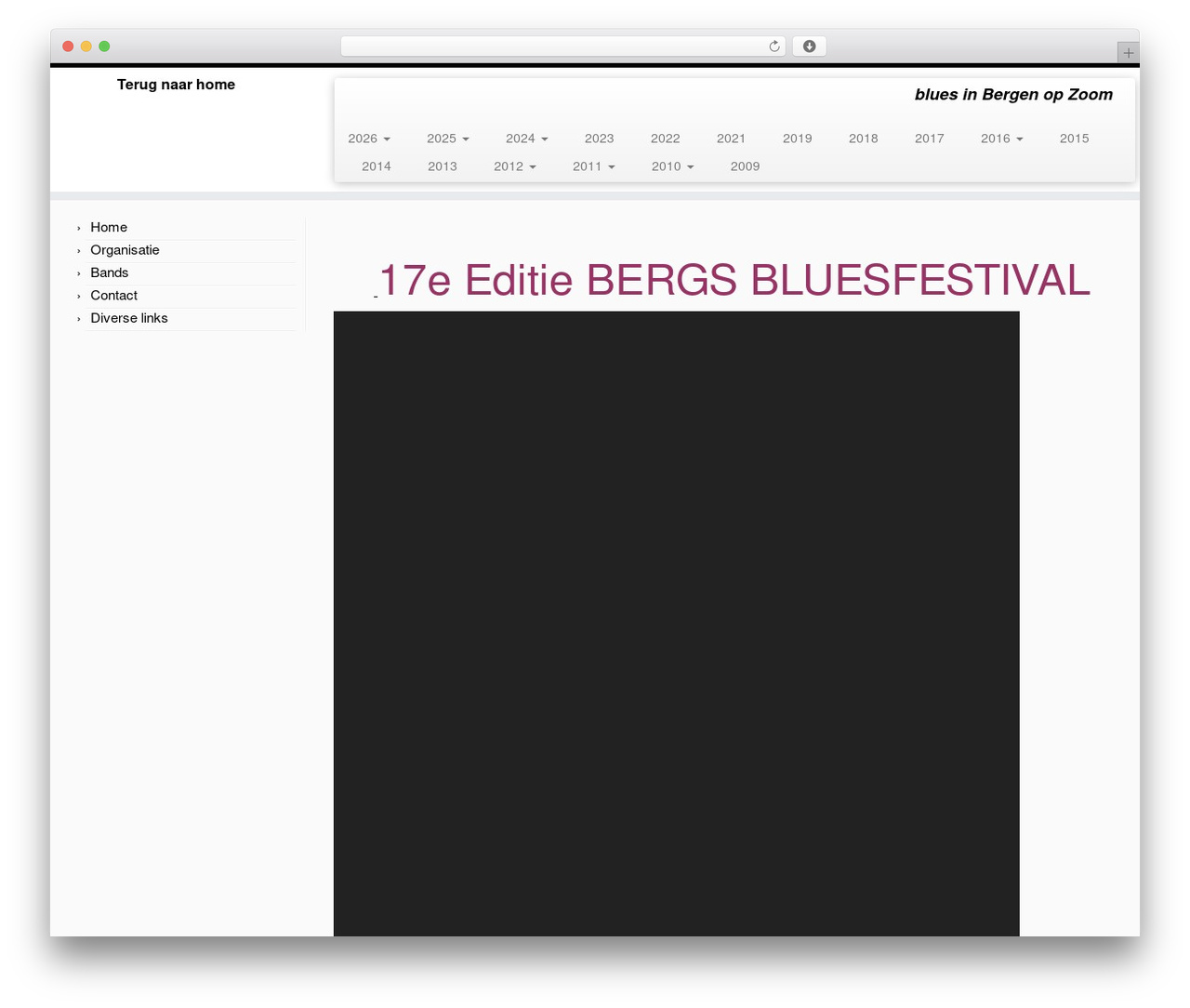Screen dimensions: 1190x1008
Task: Open the Bands sidebar link
Action: pos(110,272)
